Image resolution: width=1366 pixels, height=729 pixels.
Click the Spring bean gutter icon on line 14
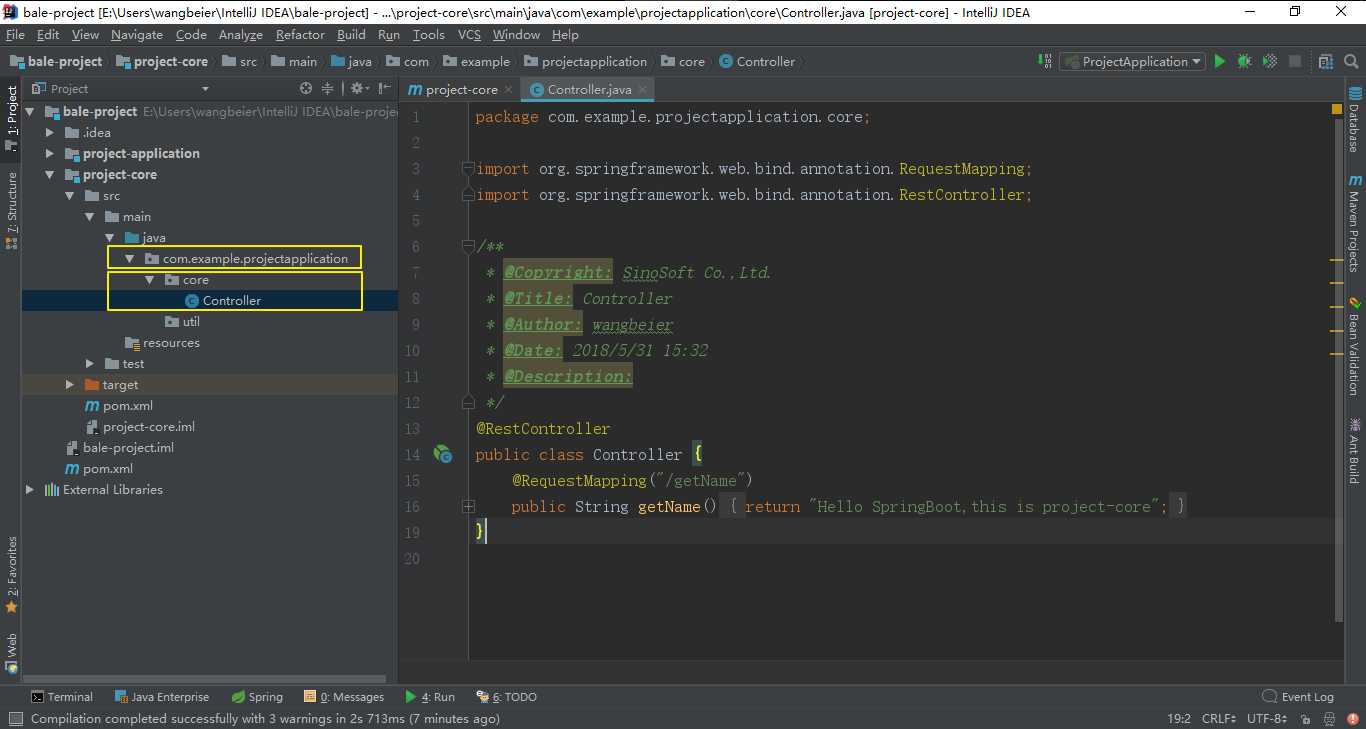point(443,454)
